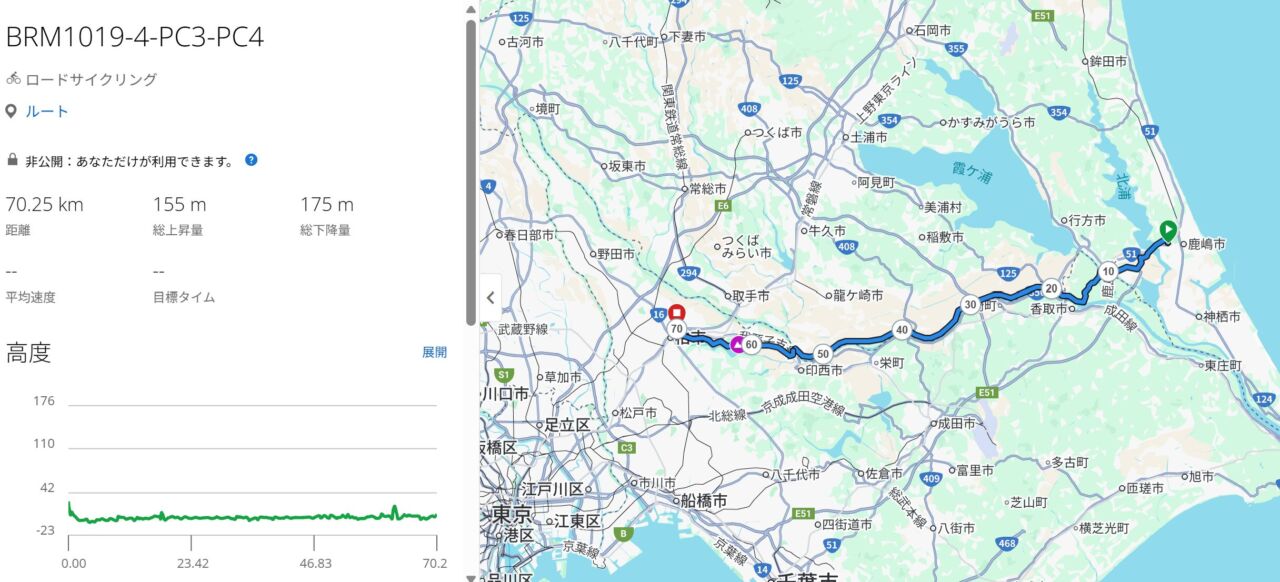
Task: Click the purple course point marker
Action: (738, 345)
